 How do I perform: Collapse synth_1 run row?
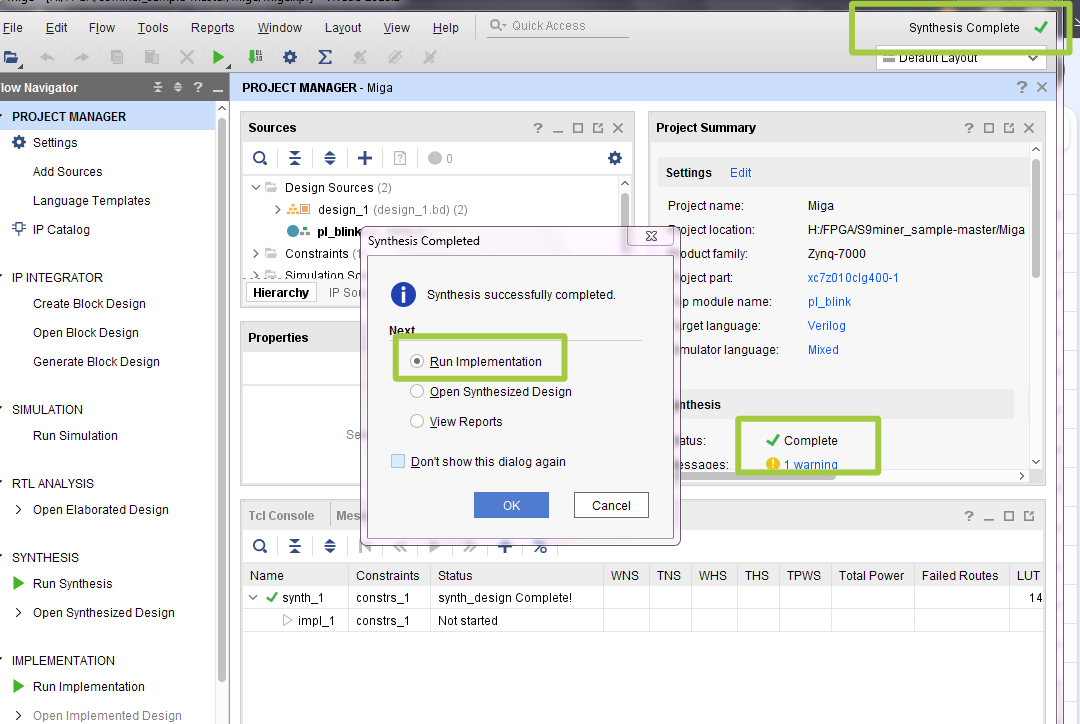(x=253, y=597)
